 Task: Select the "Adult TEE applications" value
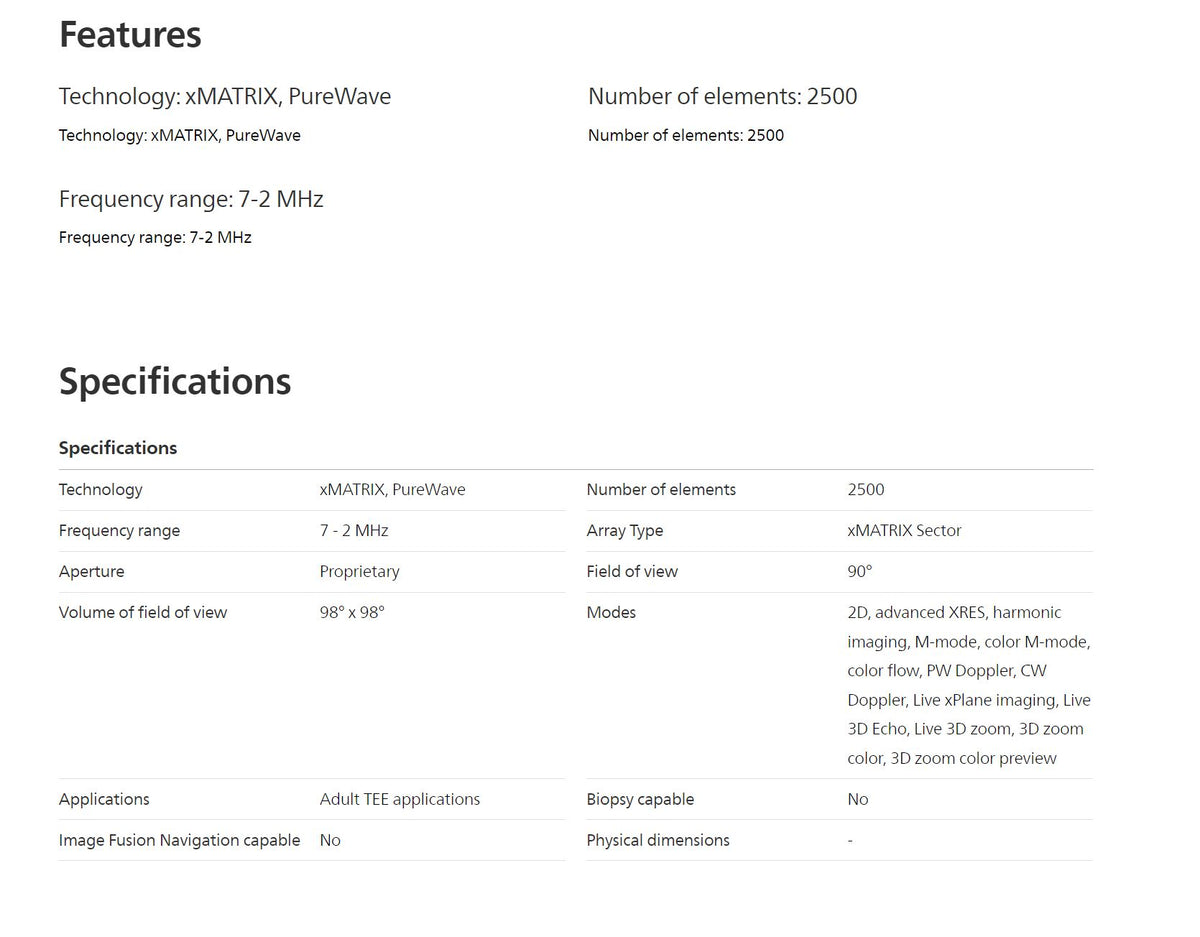click(x=399, y=800)
